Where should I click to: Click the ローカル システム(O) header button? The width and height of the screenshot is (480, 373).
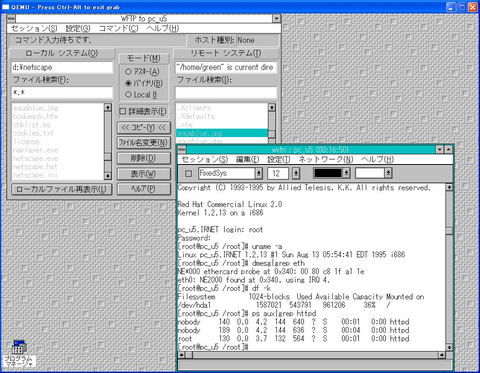pos(62,53)
